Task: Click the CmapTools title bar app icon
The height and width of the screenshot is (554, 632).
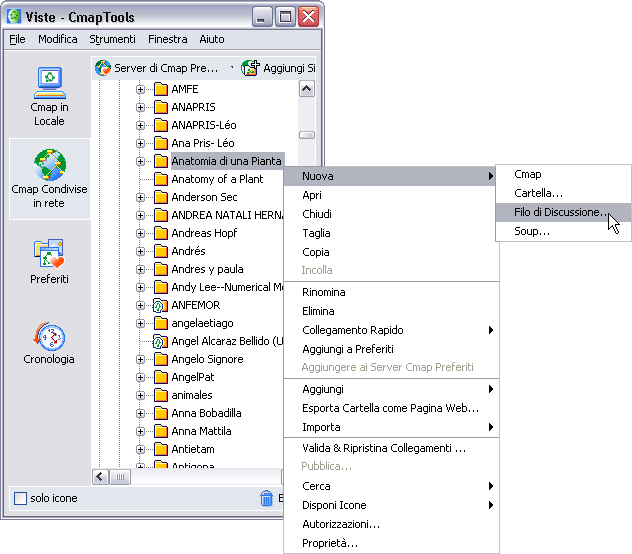Action: click(x=14, y=17)
